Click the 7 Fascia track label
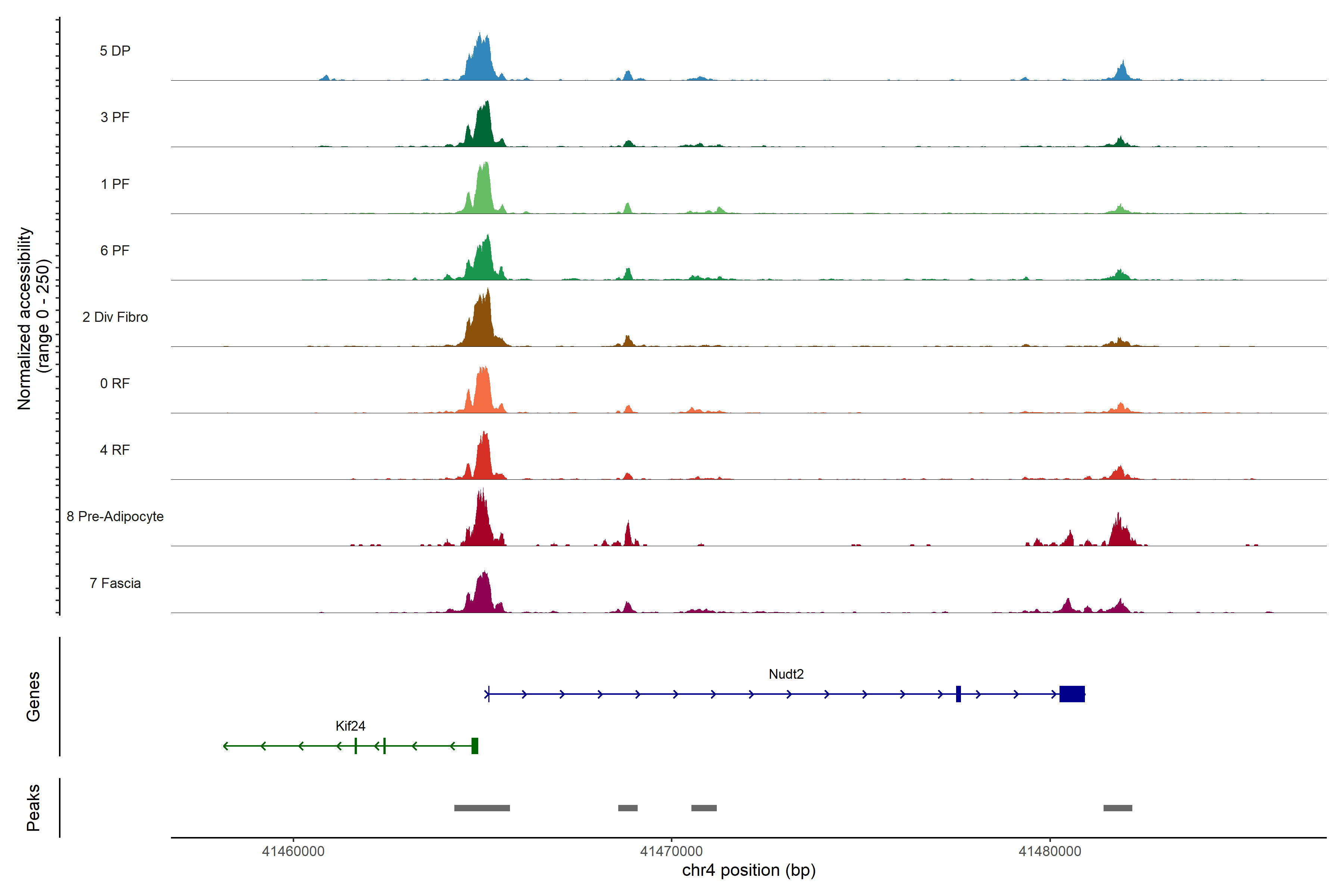The width and height of the screenshot is (1344, 896). [115, 583]
